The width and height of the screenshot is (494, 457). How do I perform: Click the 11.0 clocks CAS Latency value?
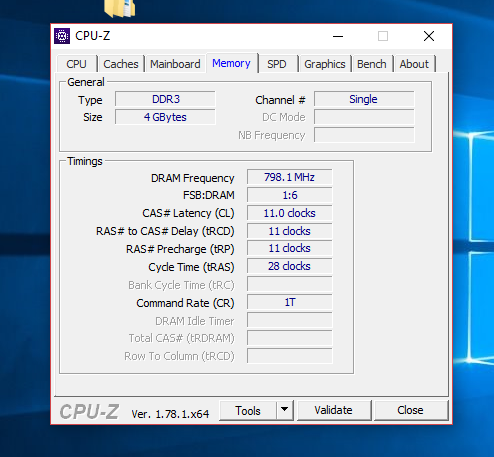click(x=290, y=213)
